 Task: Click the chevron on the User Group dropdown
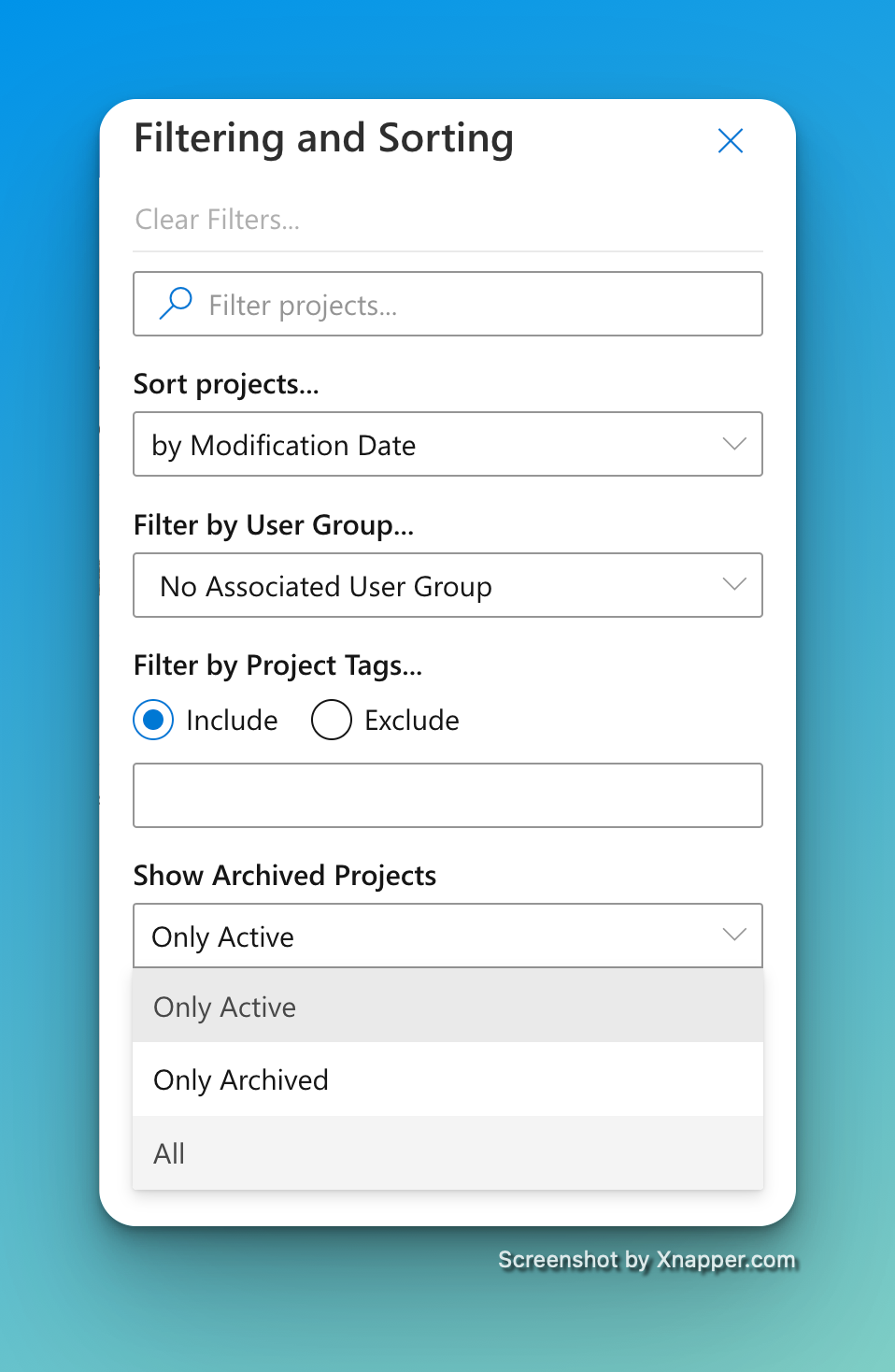(734, 583)
